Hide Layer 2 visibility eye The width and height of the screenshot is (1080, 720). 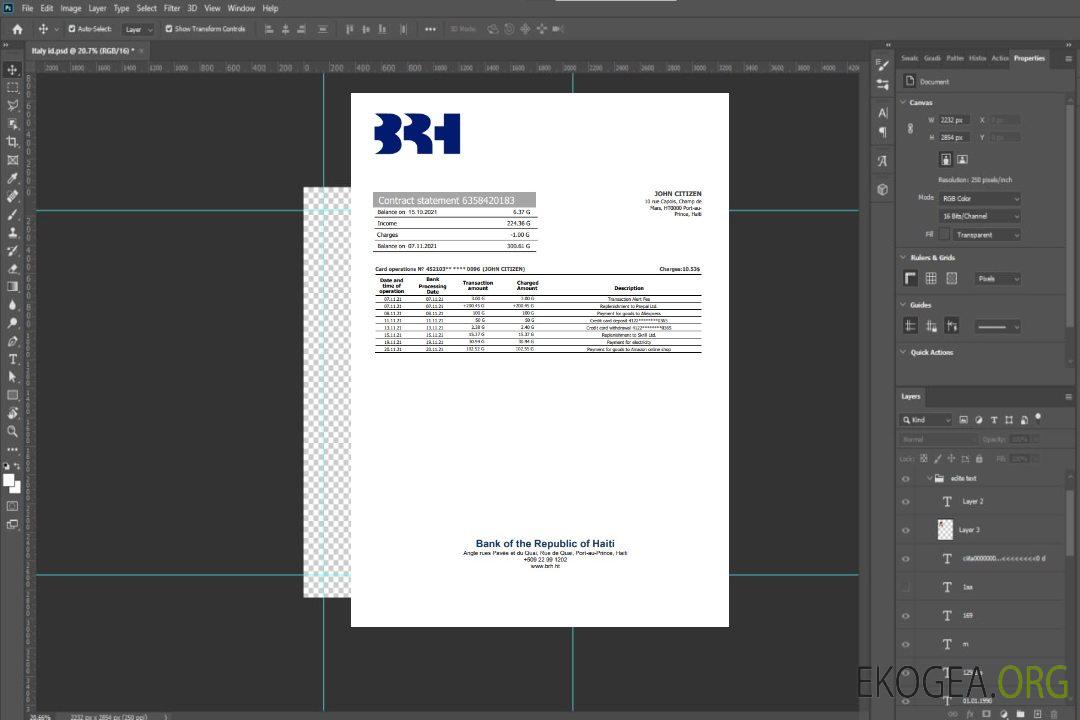click(x=906, y=502)
